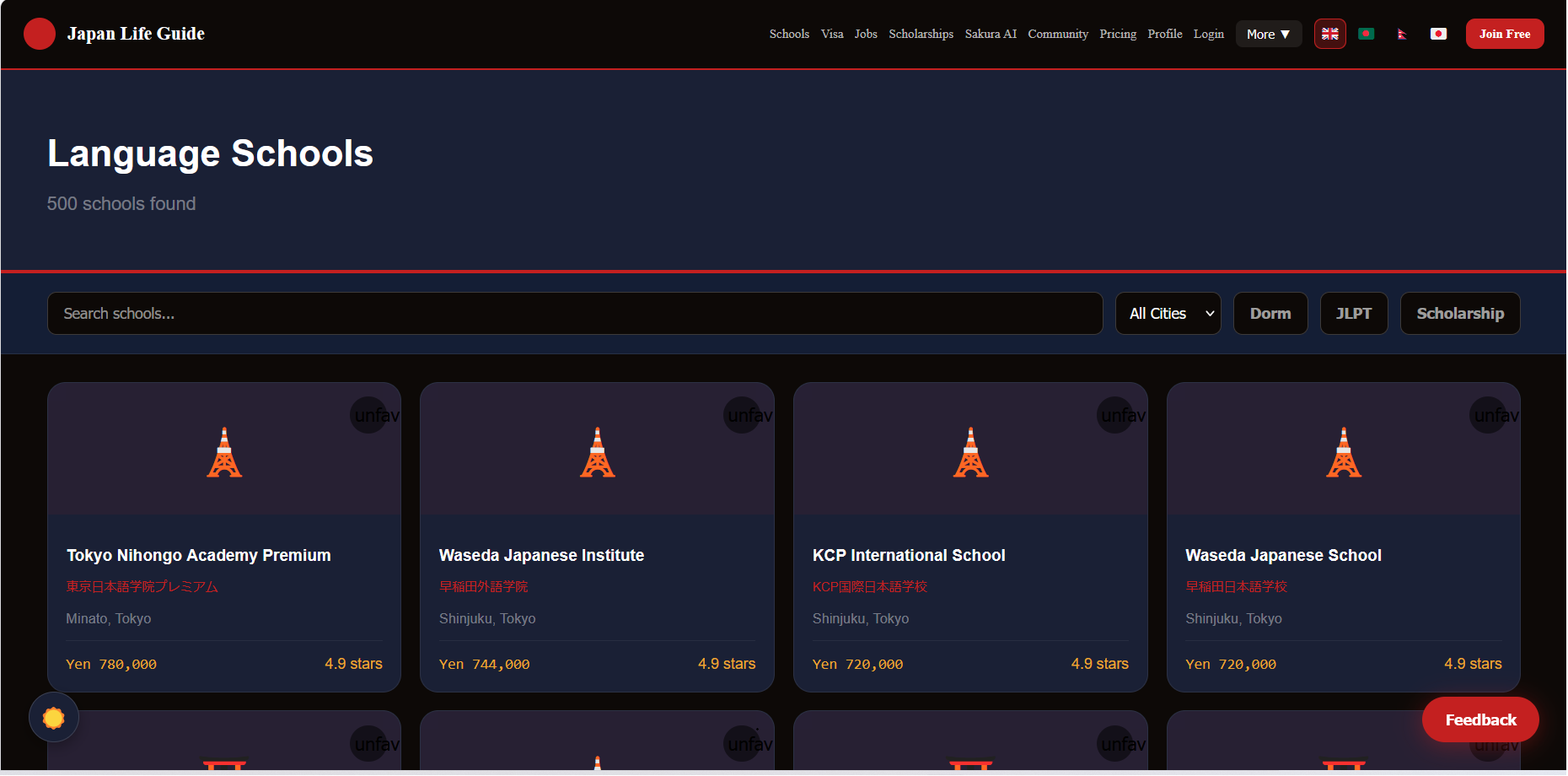Toggle the JLPT filter
This screenshot has height=776, width=1568.
click(1354, 314)
